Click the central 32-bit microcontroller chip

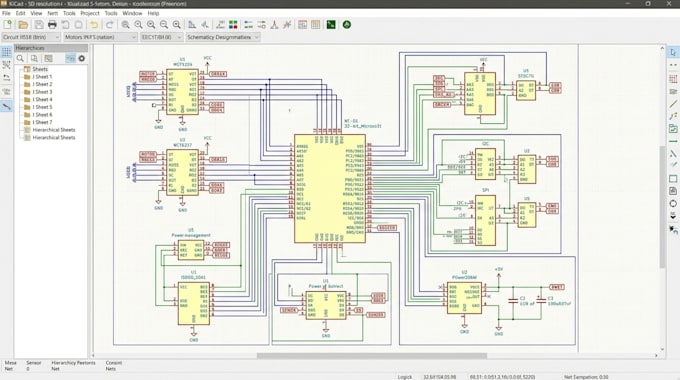pos(330,188)
